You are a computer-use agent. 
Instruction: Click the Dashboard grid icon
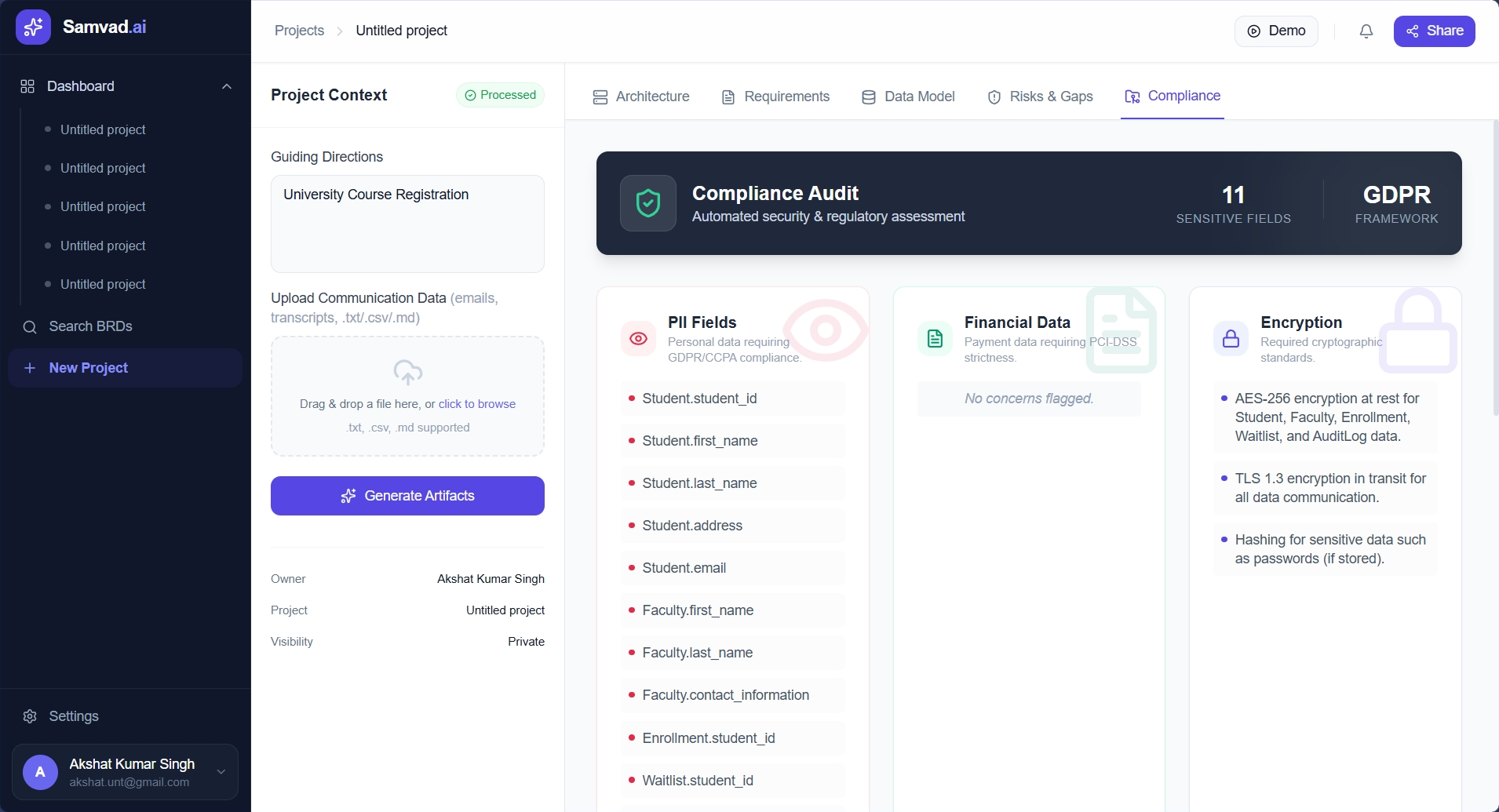point(27,86)
